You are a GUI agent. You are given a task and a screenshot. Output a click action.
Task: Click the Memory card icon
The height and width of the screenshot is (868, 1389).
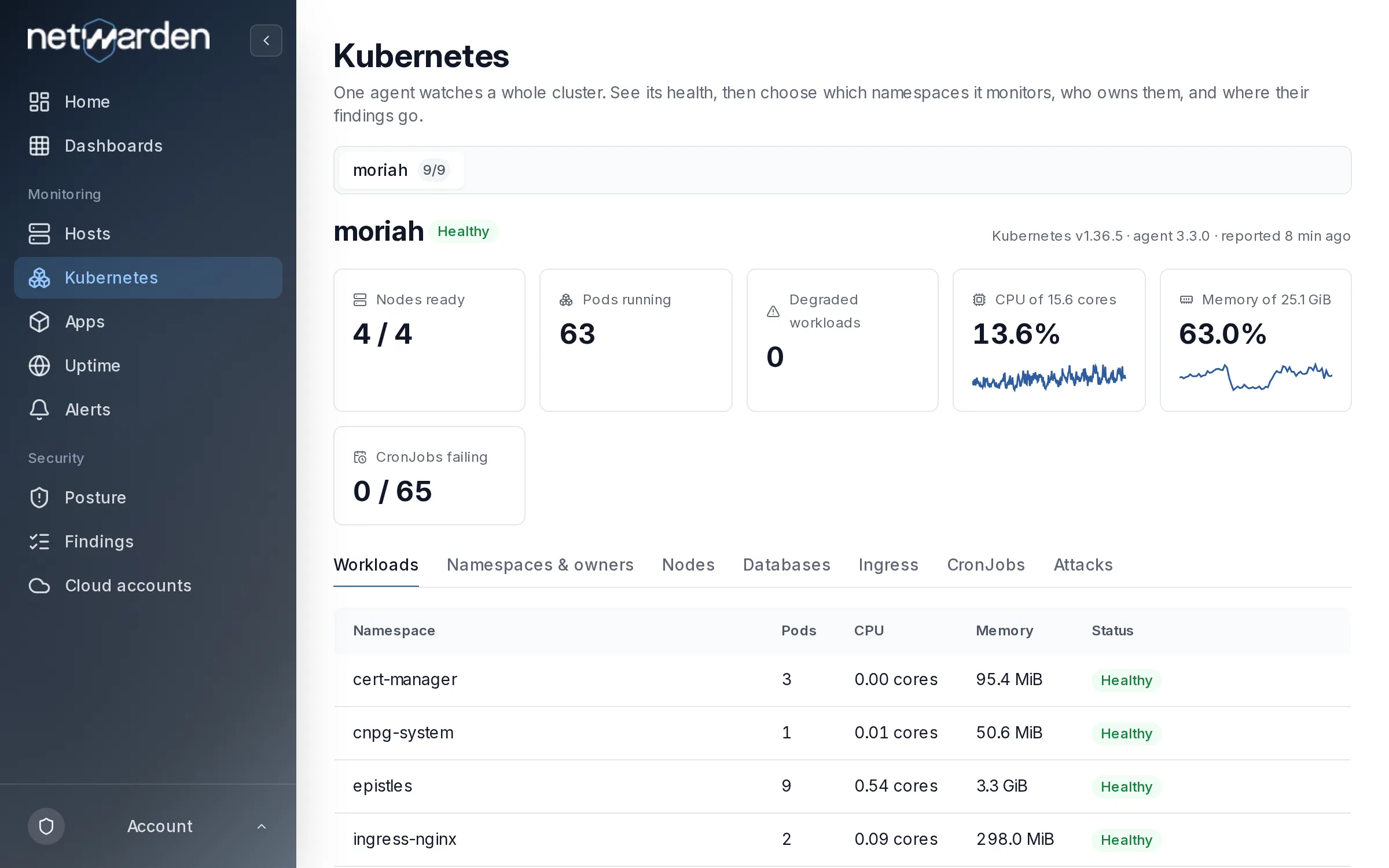(1186, 300)
